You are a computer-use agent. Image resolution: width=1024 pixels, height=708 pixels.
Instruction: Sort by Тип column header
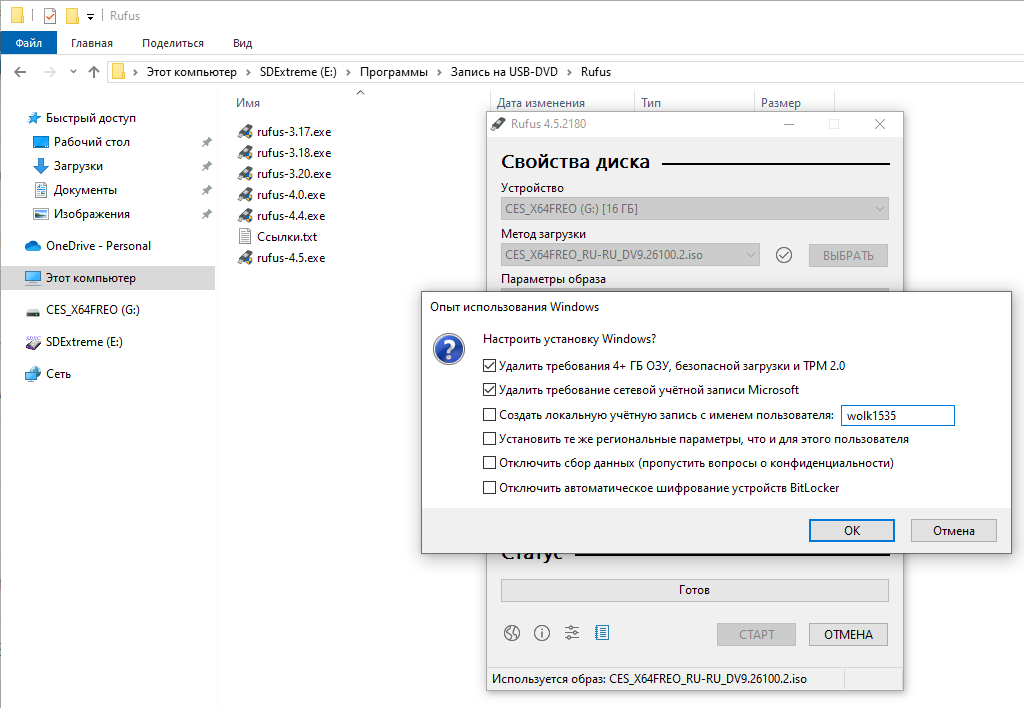click(651, 103)
